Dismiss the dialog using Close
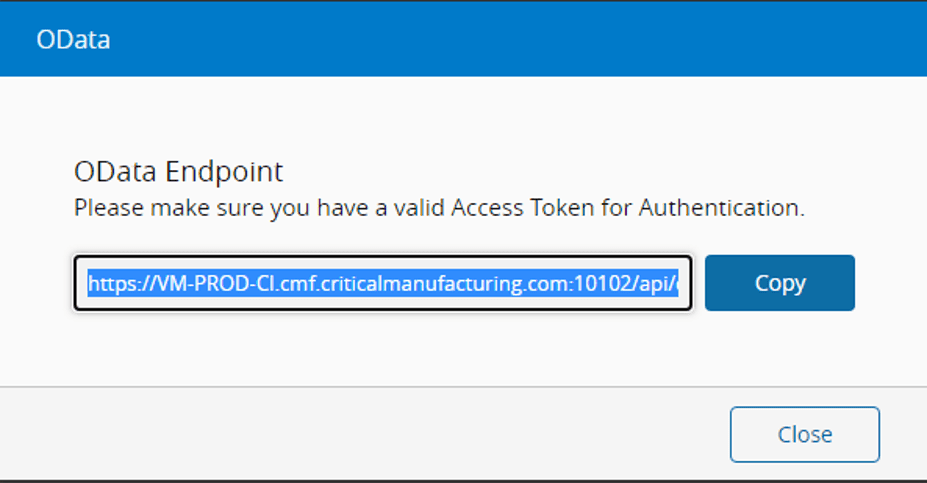Image resolution: width=927 pixels, height=483 pixels. pos(804,434)
